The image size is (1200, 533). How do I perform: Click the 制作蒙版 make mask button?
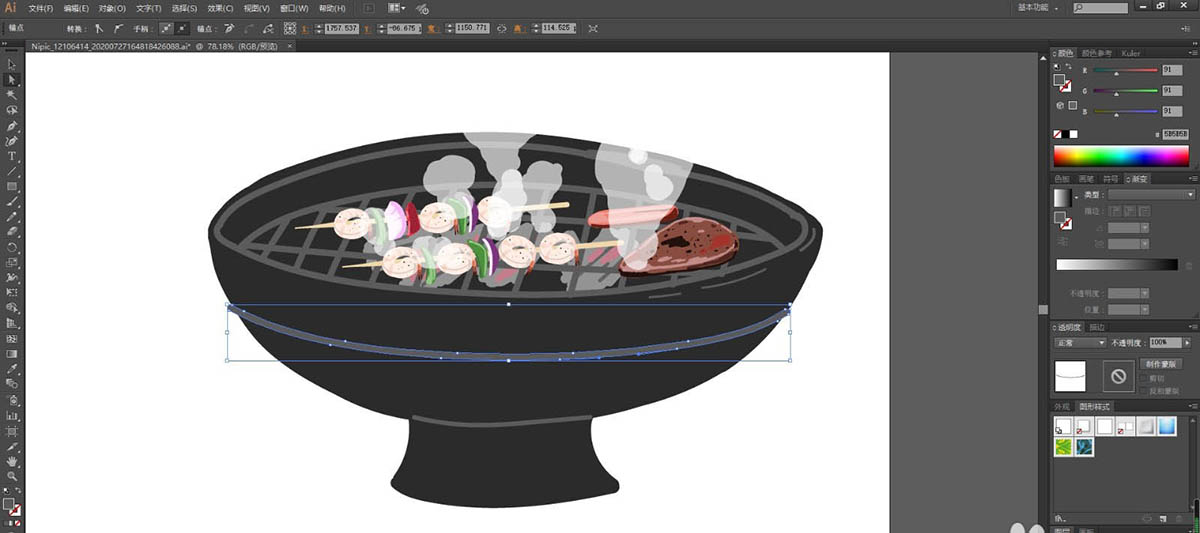coord(1161,364)
